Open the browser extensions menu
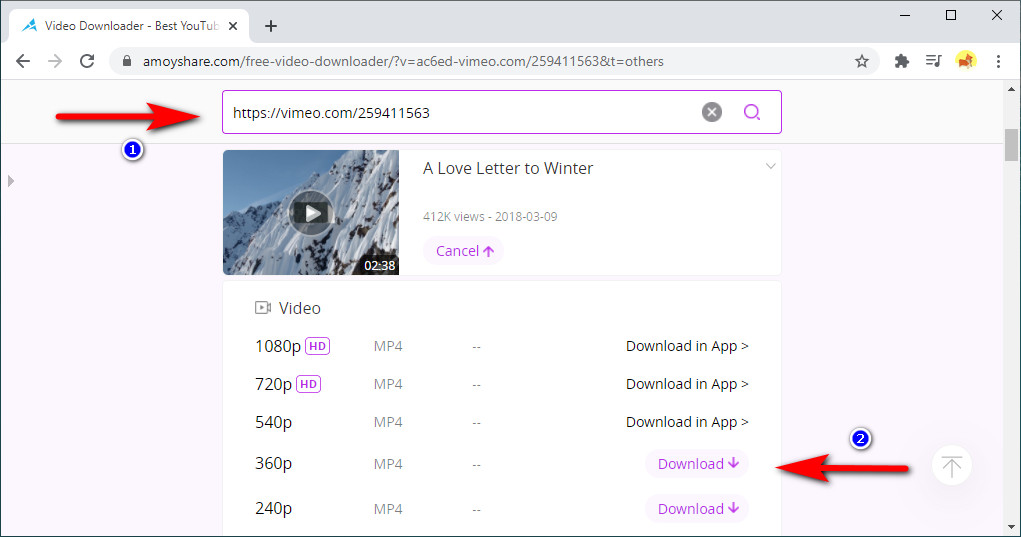The image size is (1021, 537). click(x=901, y=61)
